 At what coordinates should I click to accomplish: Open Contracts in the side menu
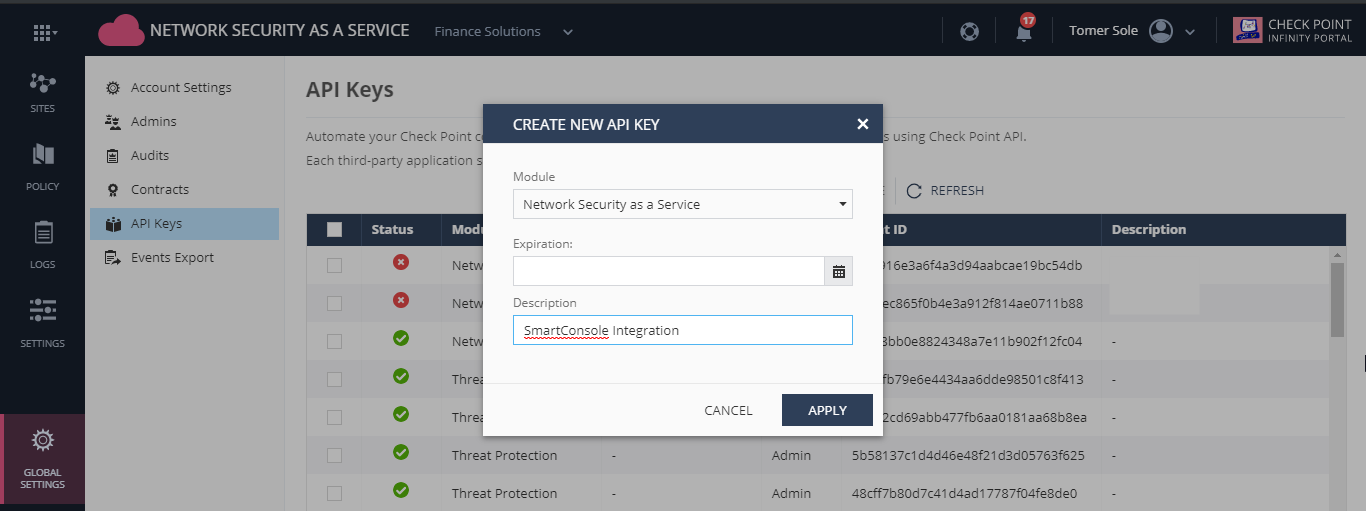tap(160, 190)
